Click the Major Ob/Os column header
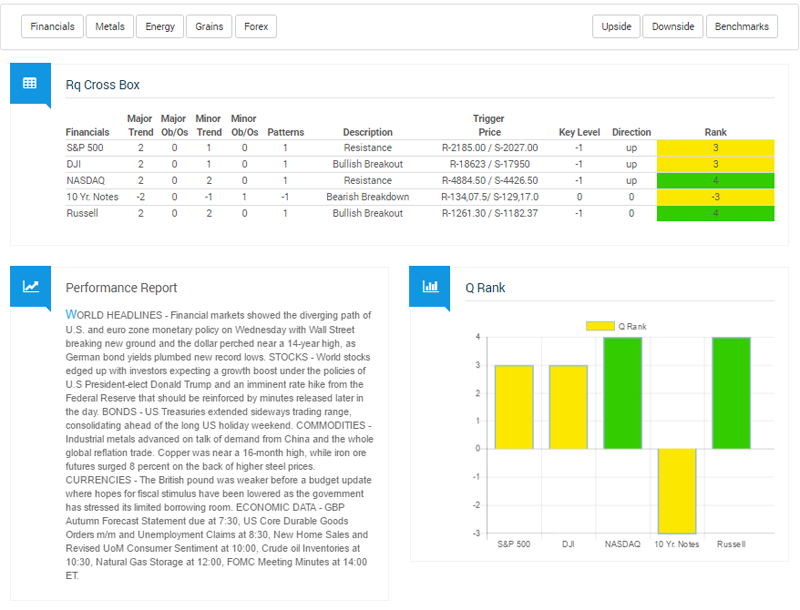The height and width of the screenshot is (610, 800). coord(174,125)
